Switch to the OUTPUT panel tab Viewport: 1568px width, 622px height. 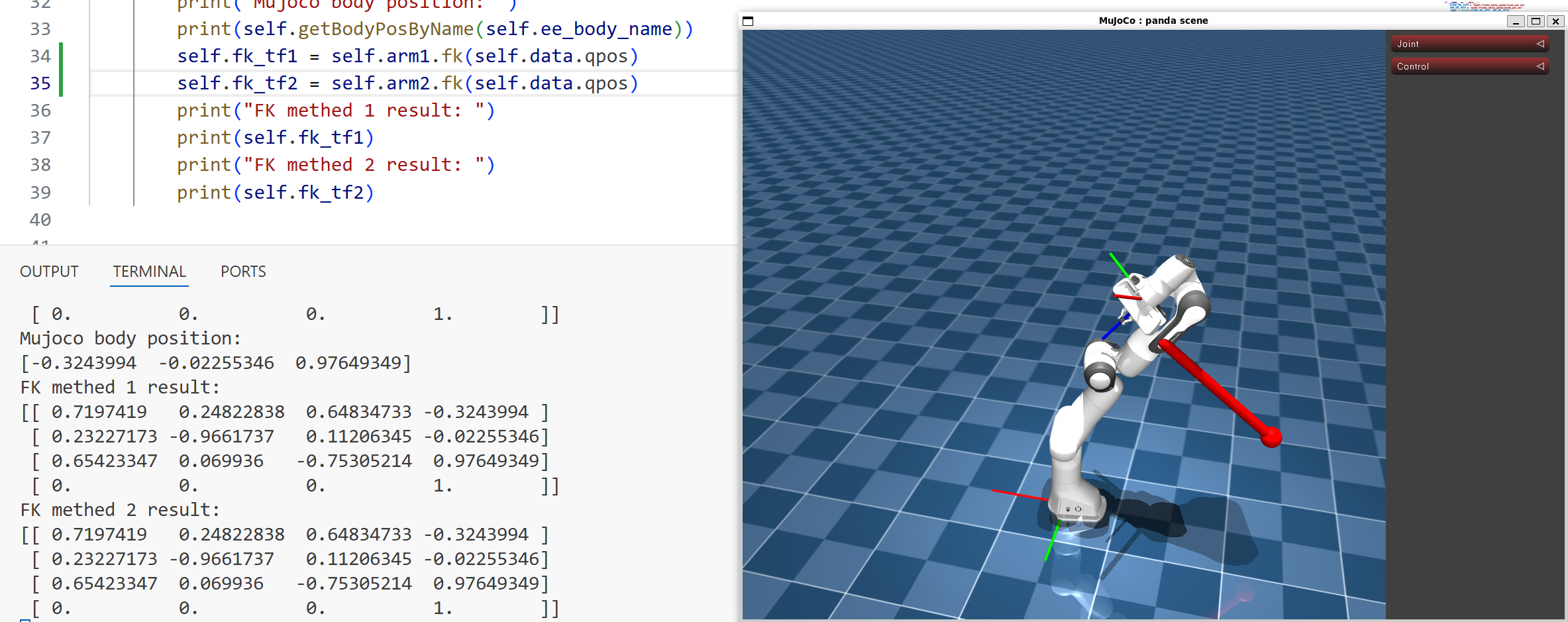(x=49, y=272)
